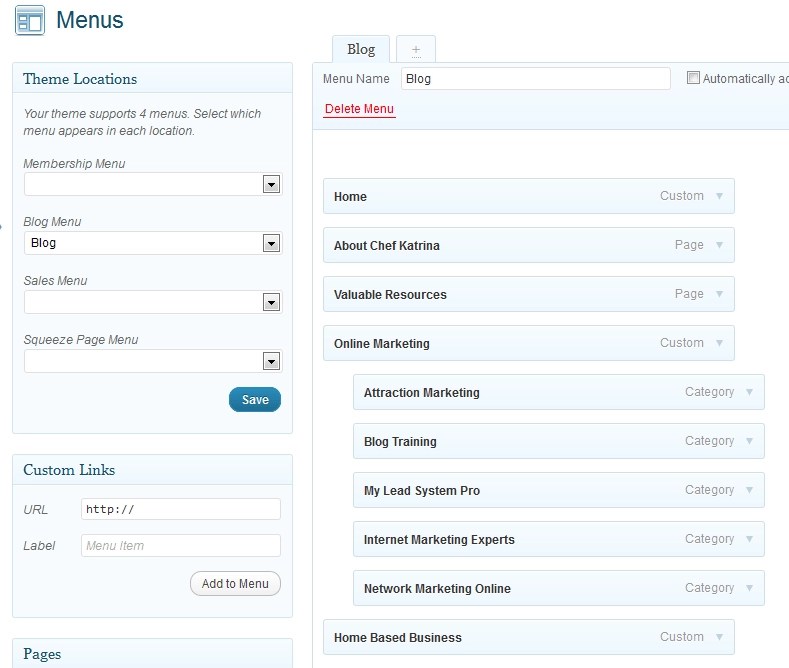The image size is (789, 668).
Task: Click the Delete Menu link
Action: pos(359,109)
